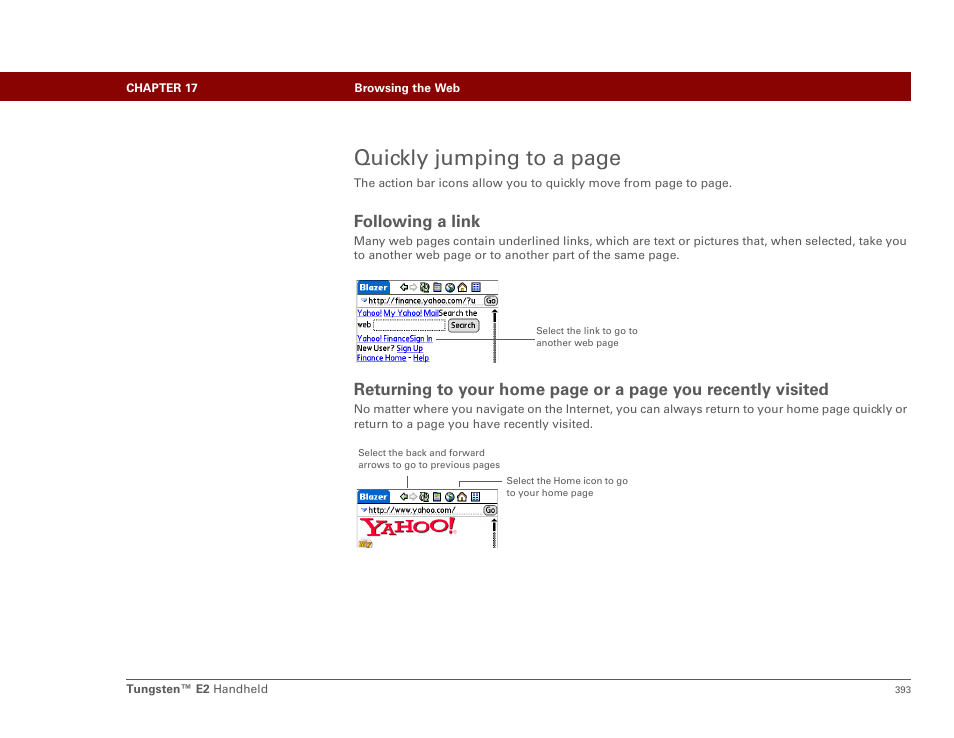Click Go button next to finance.yahoo.com address
Image resolution: width=954 pixels, height=738 pixels.
(x=491, y=301)
